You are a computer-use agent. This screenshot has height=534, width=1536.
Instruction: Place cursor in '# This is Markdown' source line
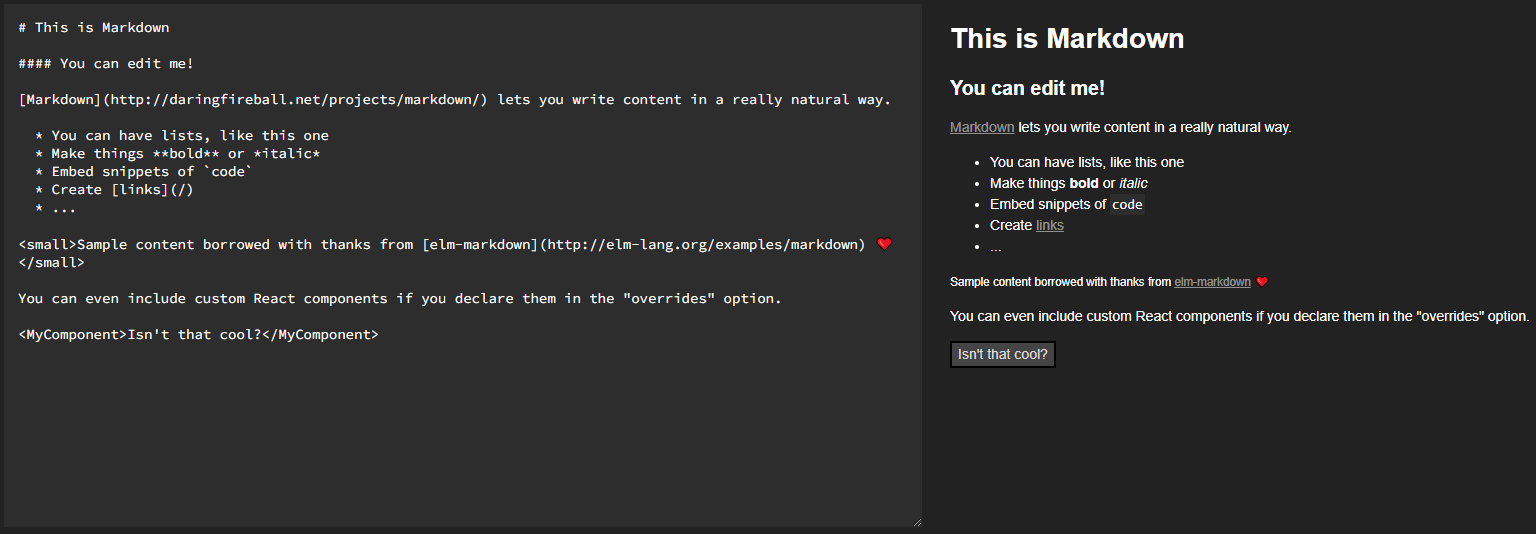(94, 27)
